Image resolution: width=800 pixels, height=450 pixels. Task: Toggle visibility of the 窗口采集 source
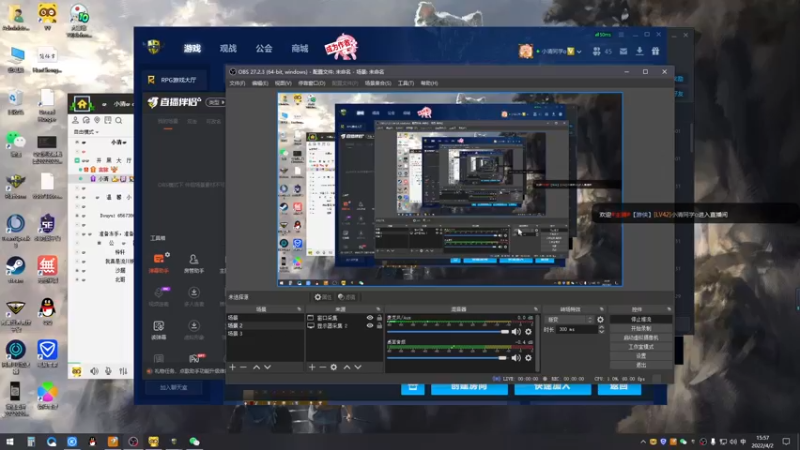click(370, 317)
